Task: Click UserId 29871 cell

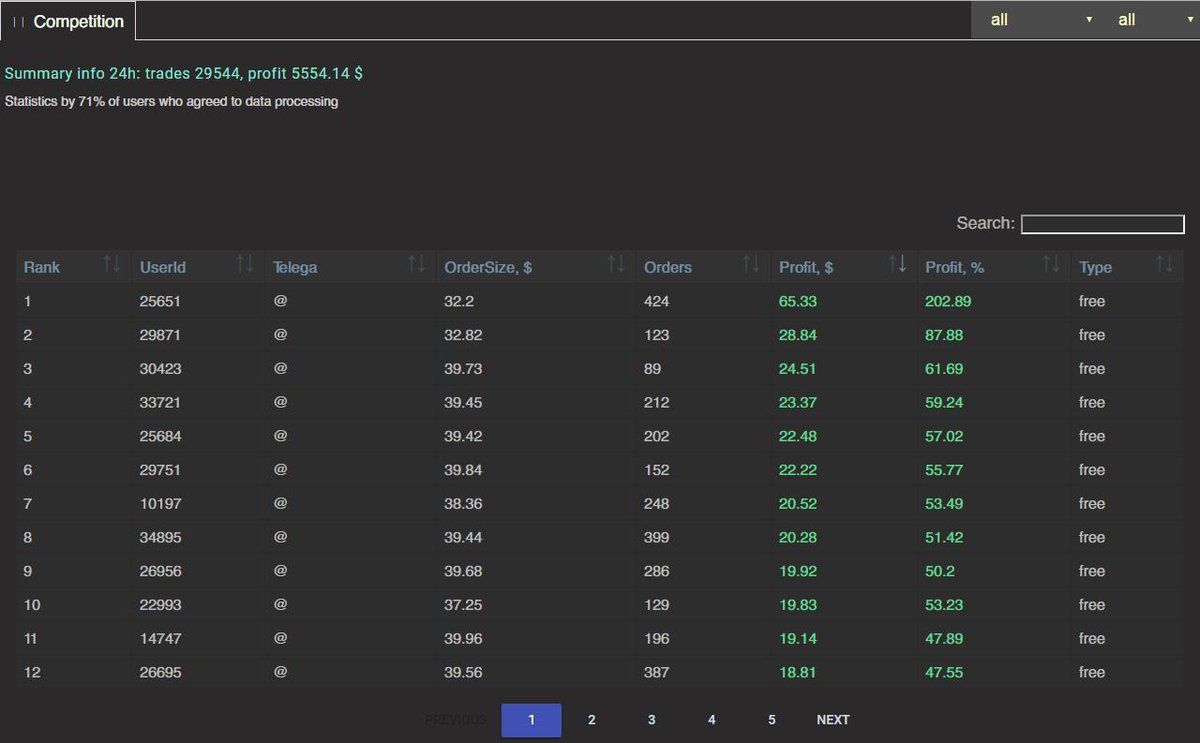Action: 160,335
